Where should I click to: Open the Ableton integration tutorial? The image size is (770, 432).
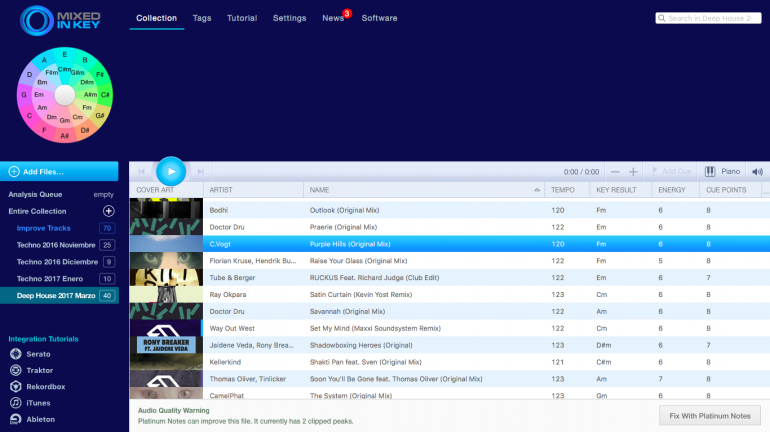tap(32, 419)
